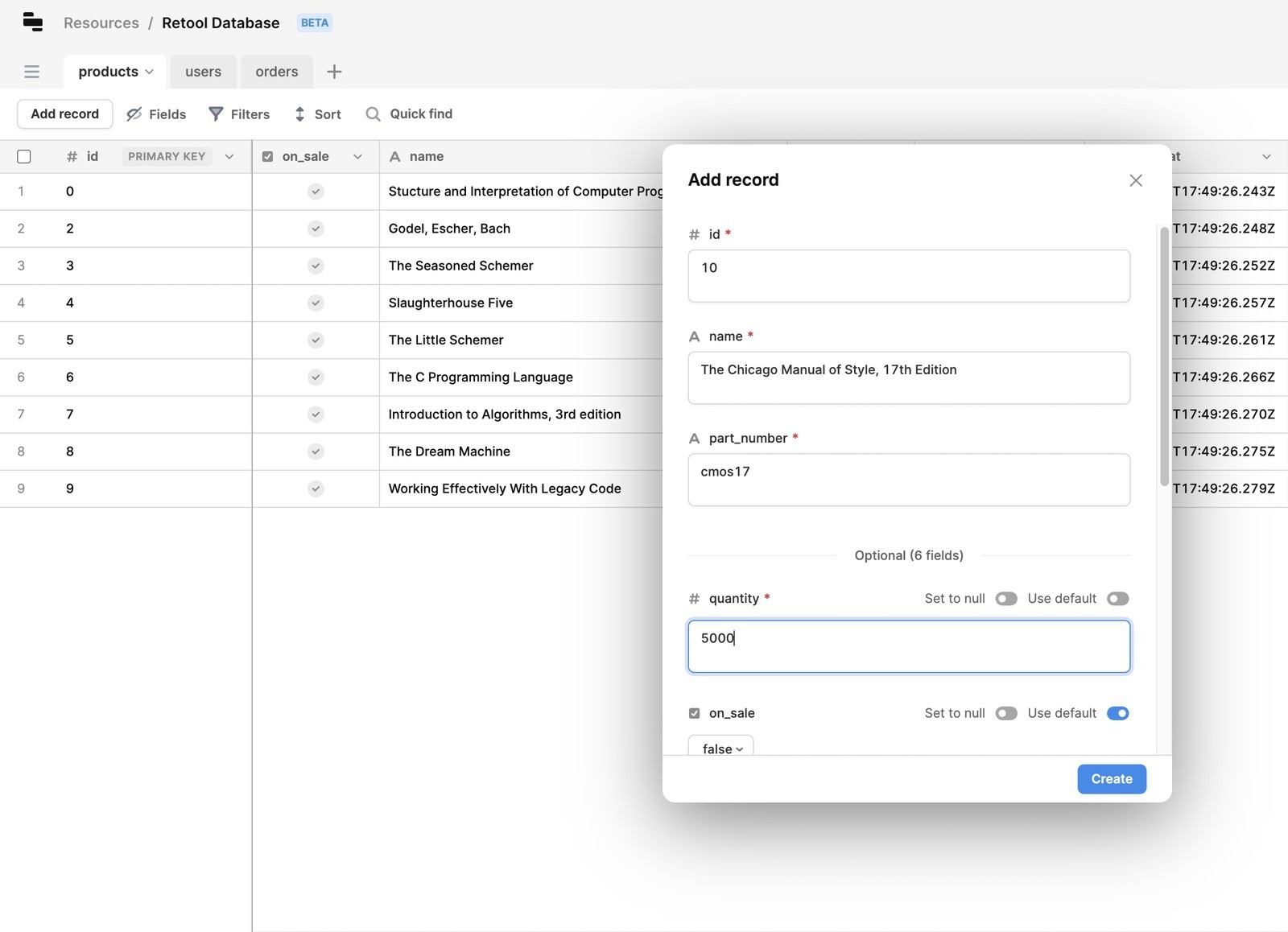Click on_sale check icon for The Dream Machine
The height and width of the screenshot is (932, 1288).
[316, 452]
